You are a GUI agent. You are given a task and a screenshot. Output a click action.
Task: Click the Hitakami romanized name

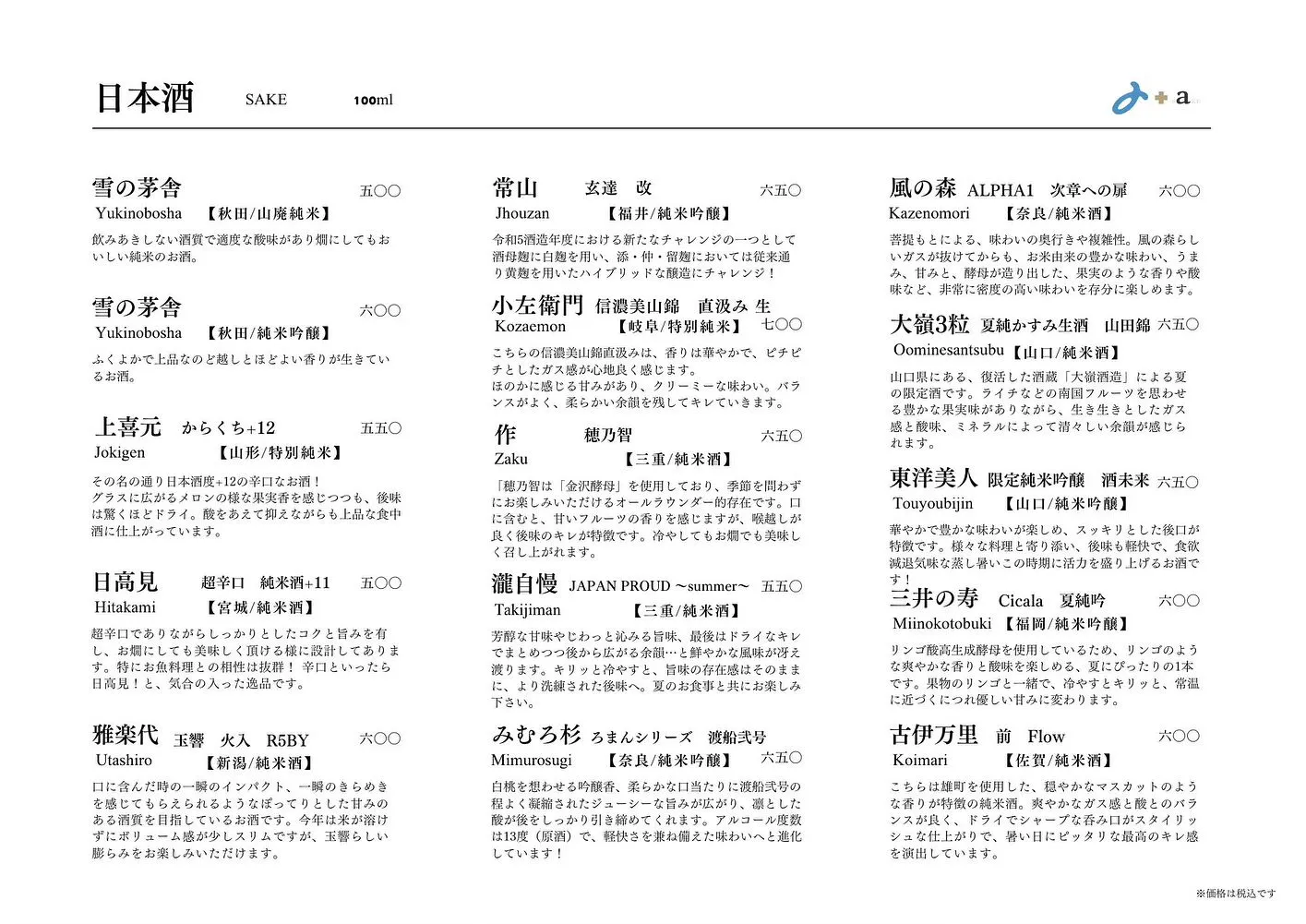pyautogui.click(x=126, y=607)
